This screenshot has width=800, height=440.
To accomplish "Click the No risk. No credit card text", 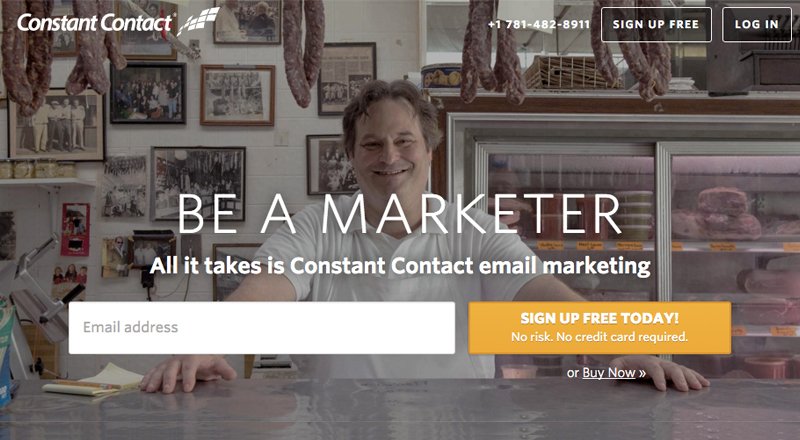I will pyautogui.click(x=599, y=337).
